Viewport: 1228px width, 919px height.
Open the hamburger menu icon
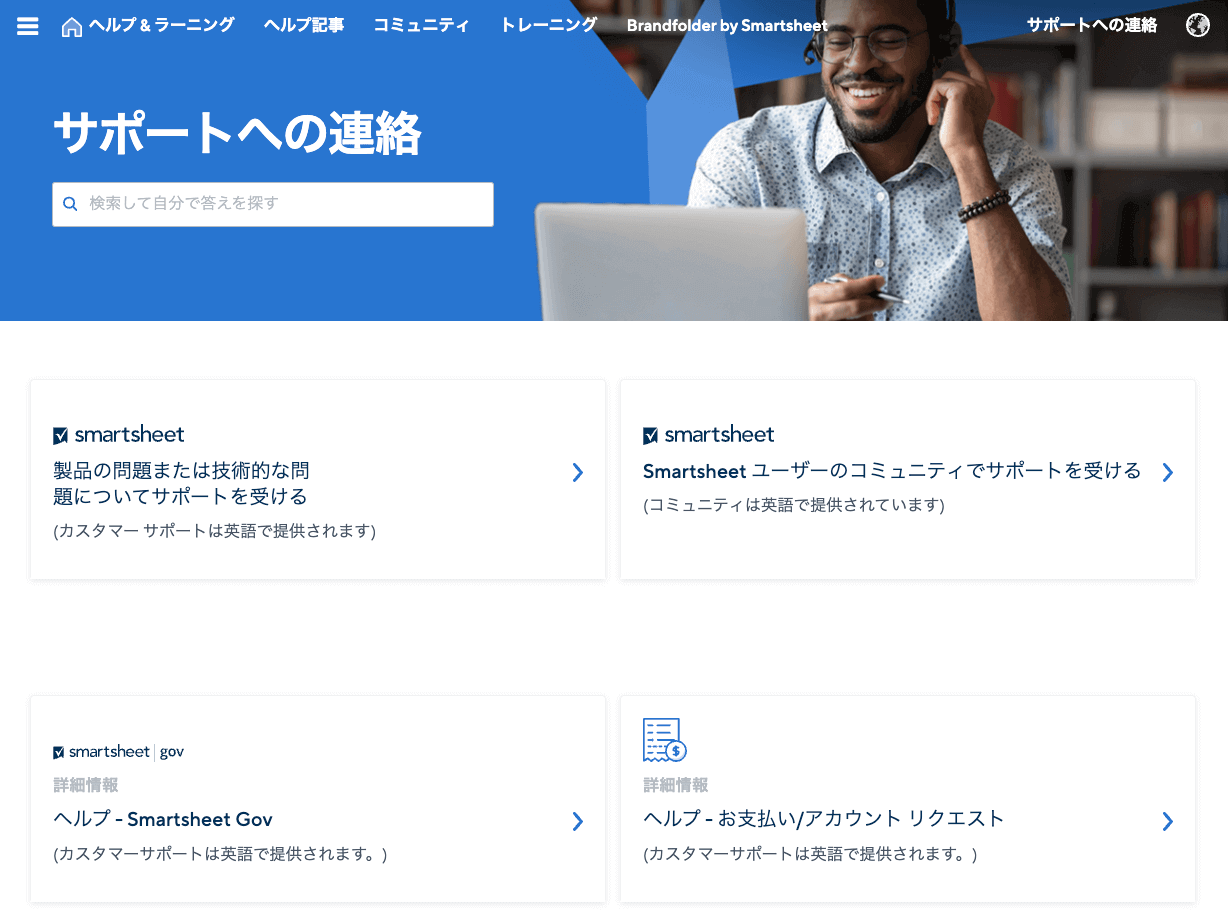(x=28, y=27)
